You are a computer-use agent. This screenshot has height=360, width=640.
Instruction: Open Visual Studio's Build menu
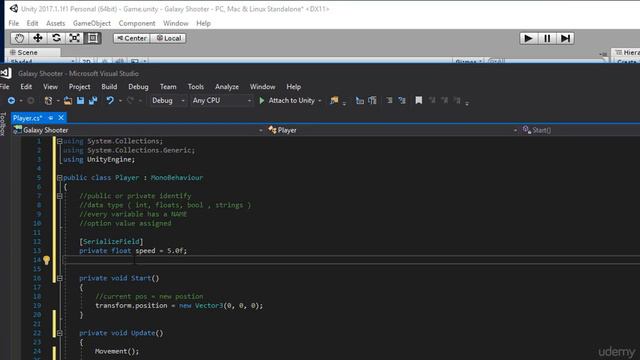(109, 87)
